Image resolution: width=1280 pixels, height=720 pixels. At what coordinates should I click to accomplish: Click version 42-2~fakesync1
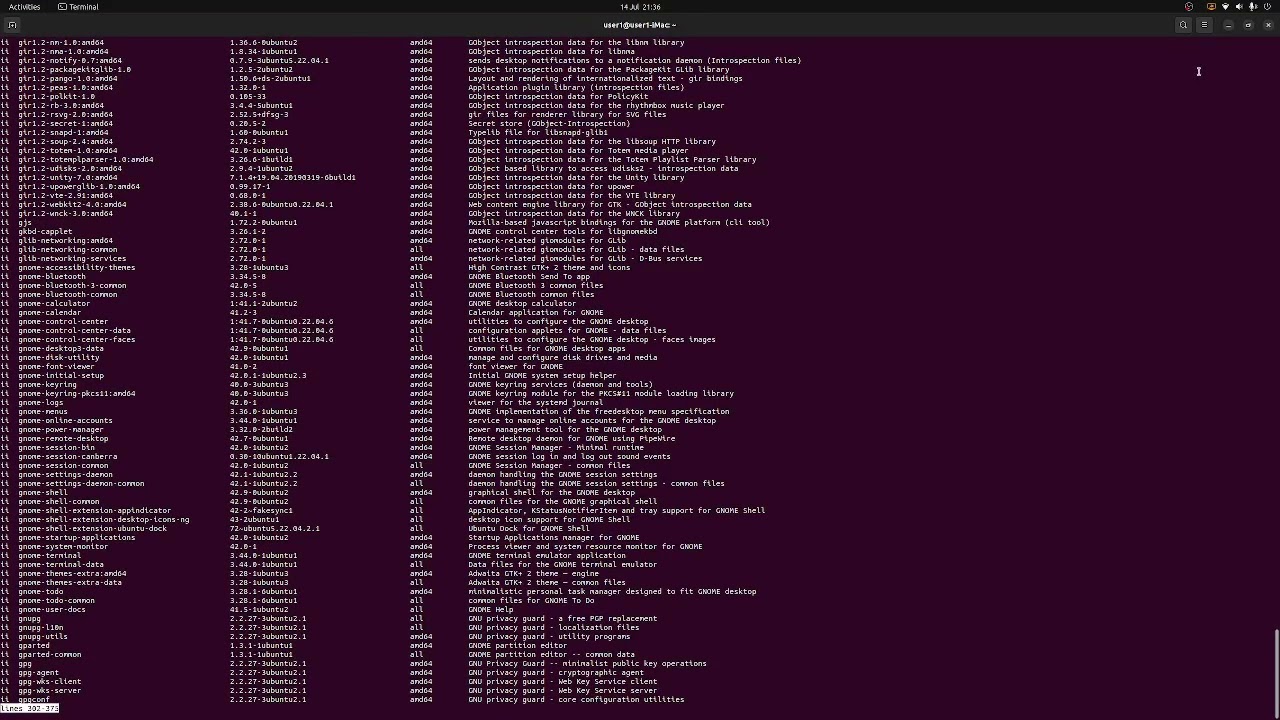click(261, 511)
